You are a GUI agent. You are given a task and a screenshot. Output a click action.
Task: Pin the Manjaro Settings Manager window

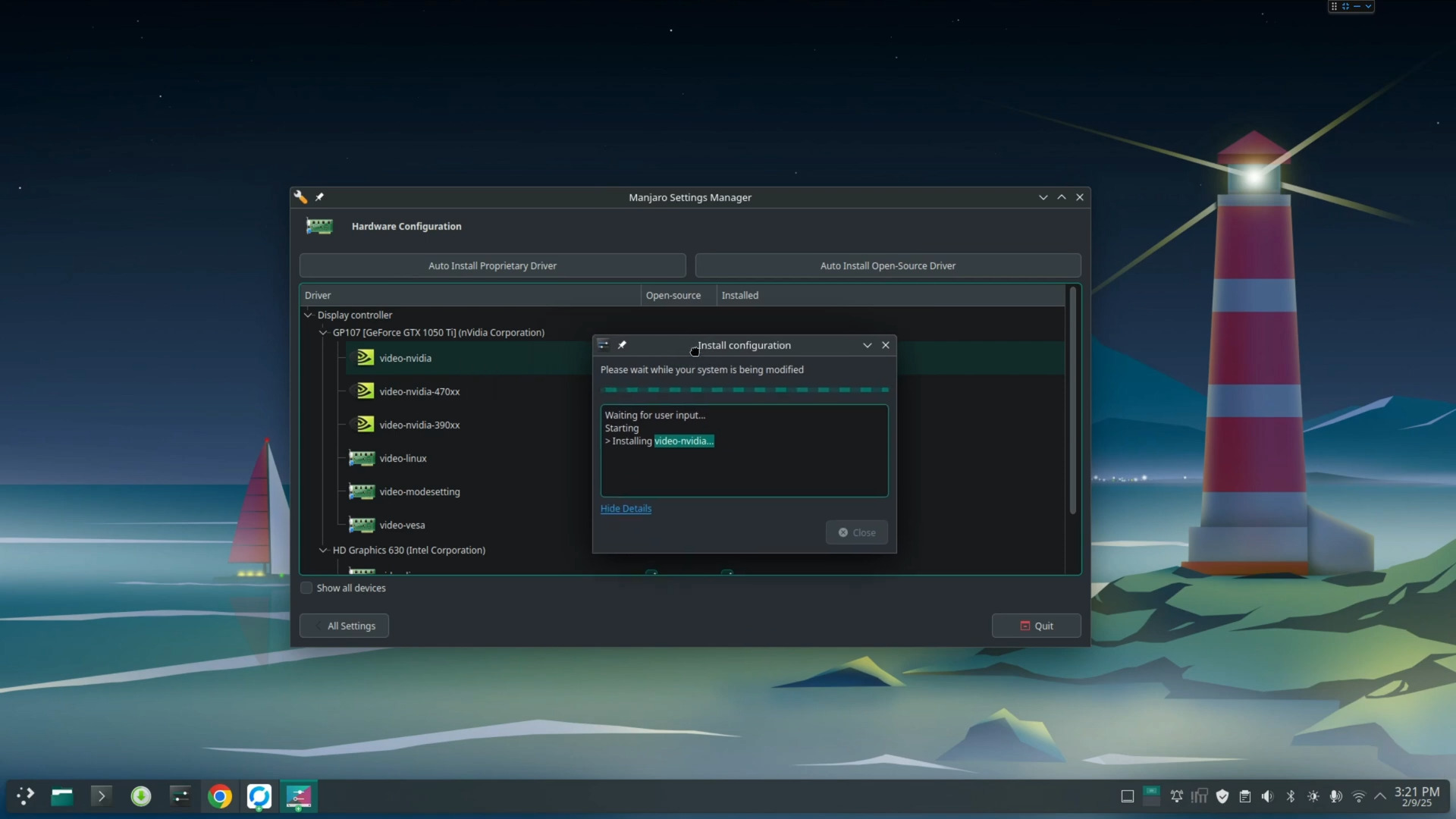(x=319, y=197)
